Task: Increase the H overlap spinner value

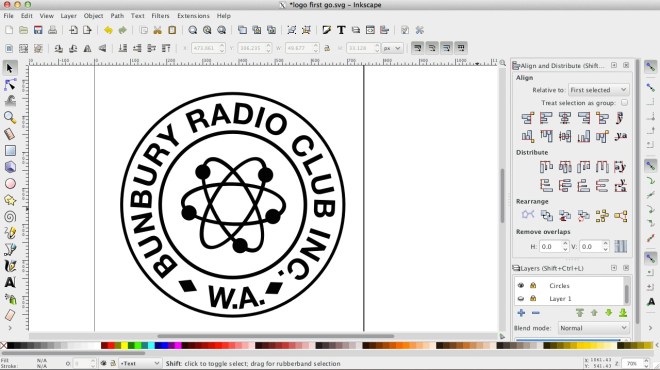Action: (565, 243)
